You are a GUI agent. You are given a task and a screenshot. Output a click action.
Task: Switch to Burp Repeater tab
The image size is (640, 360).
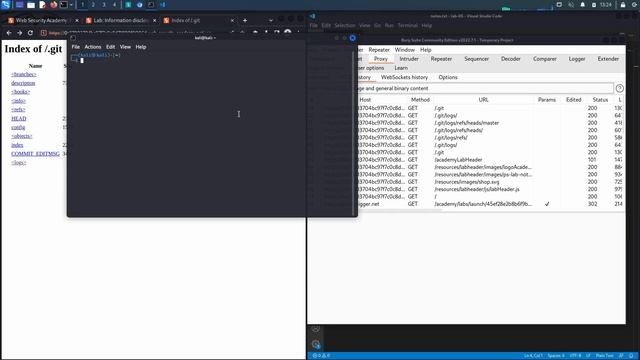click(x=441, y=59)
